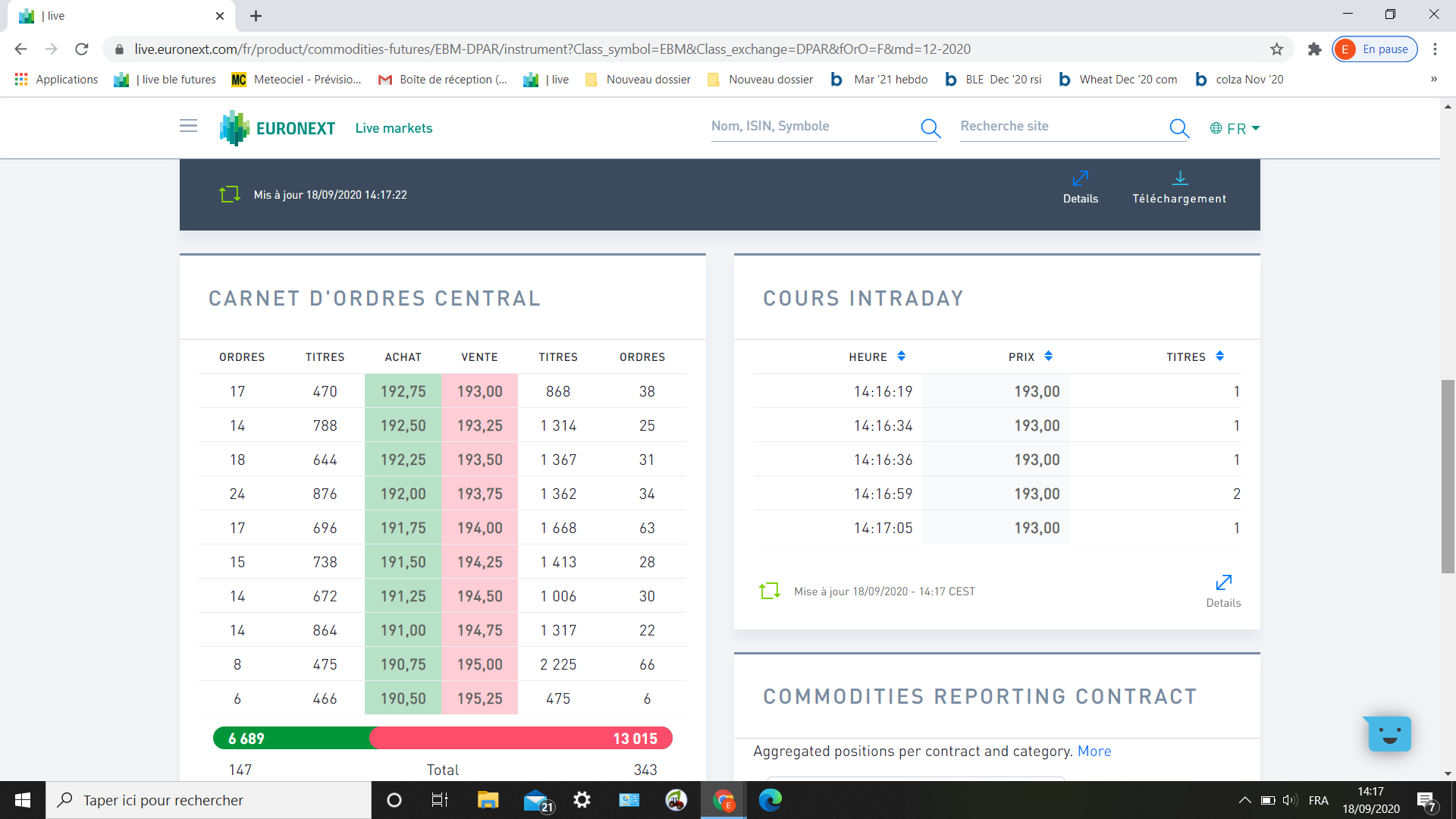This screenshot has height=819, width=1456.
Task: Show hidden system tray icons
Action: pyautogui.click(x=1244, y=800)
